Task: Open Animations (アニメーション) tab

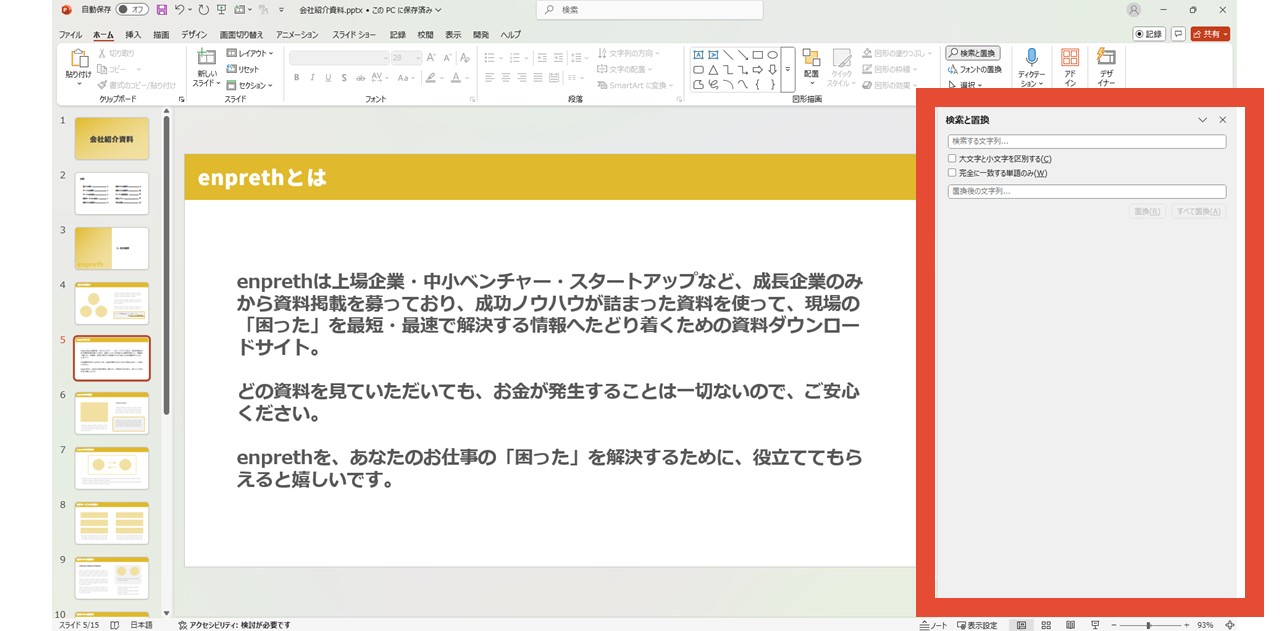Action: [x=298, y=34]
